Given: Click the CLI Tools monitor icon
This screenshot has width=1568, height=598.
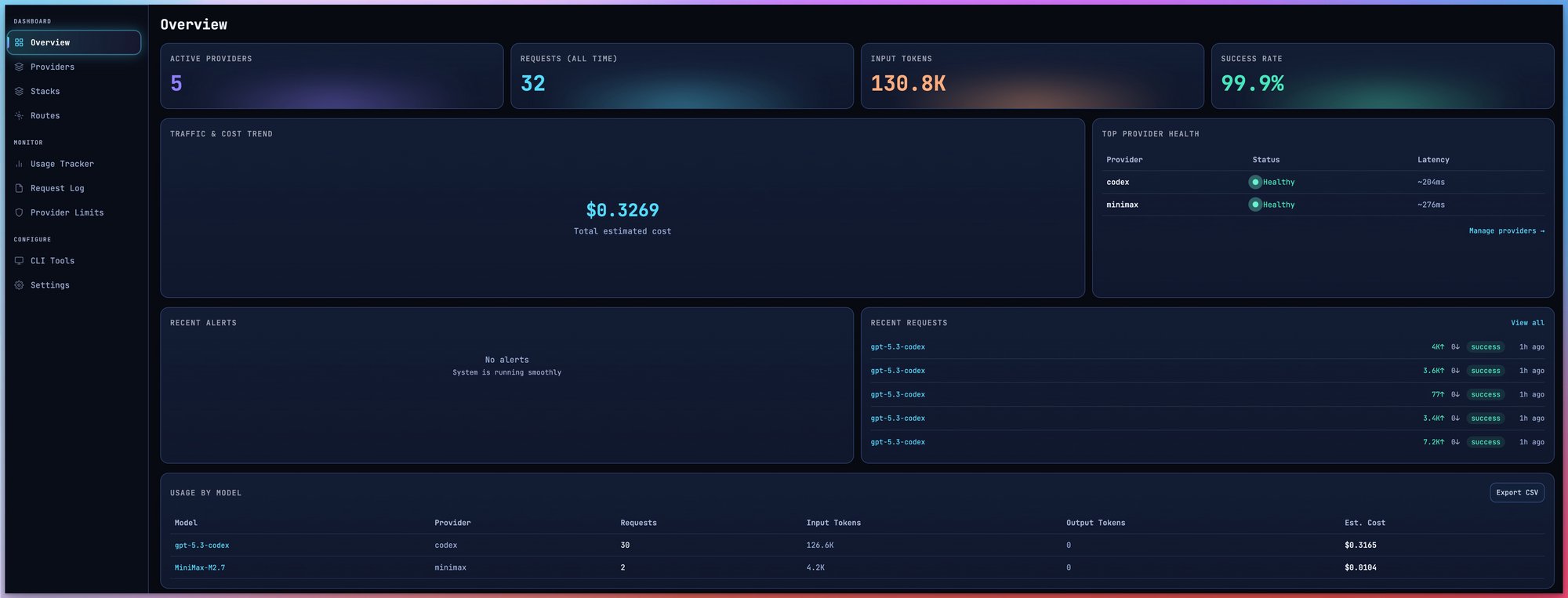Looking at the screenshot, I should (19, 260).
